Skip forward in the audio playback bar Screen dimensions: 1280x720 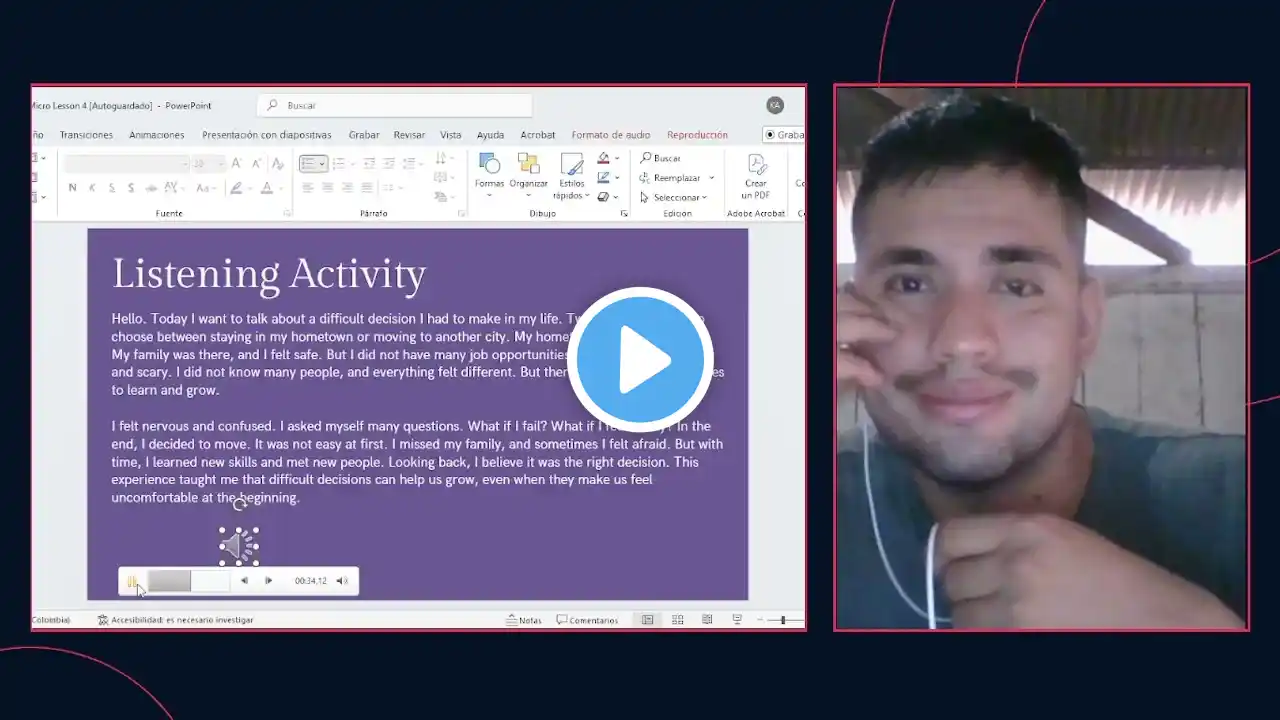[x=269, y=581]
